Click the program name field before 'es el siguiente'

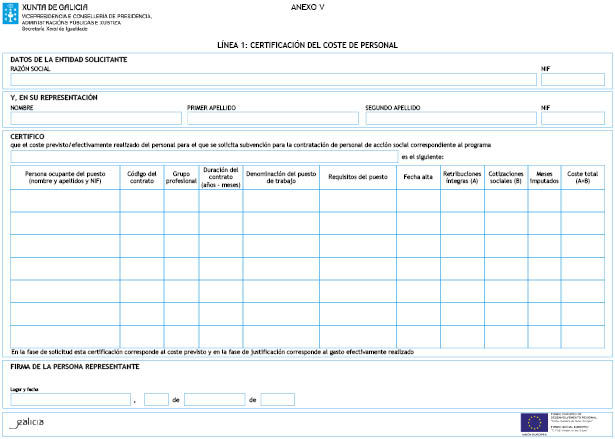(x=204, y=157)
